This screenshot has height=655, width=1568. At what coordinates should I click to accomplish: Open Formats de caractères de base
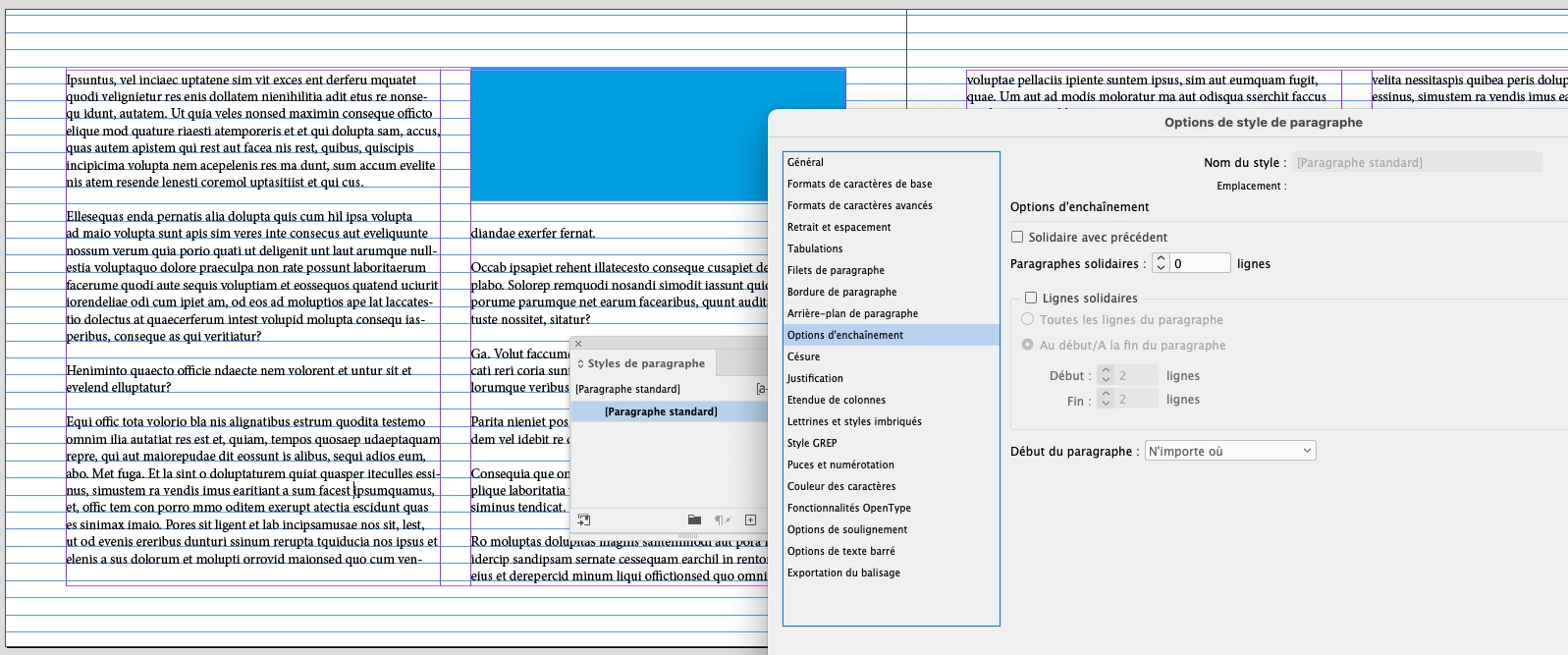point(891,184)
